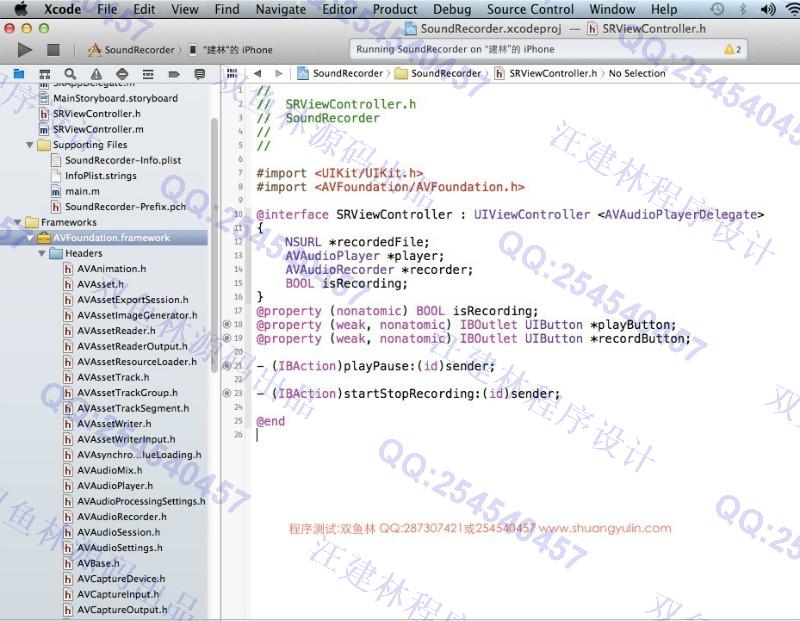Viewport: 800px width, 621px height.
Task: Click the playPause action connection circle
Action: pos(227,365)
